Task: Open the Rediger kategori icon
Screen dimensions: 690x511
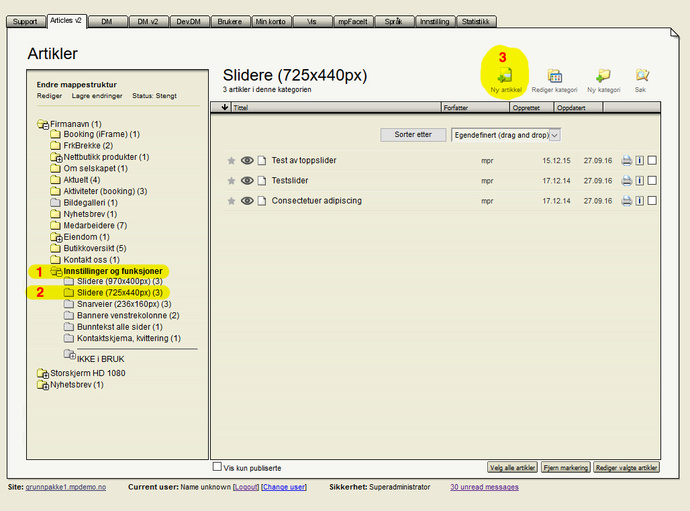Action: (x=554, y=75)
